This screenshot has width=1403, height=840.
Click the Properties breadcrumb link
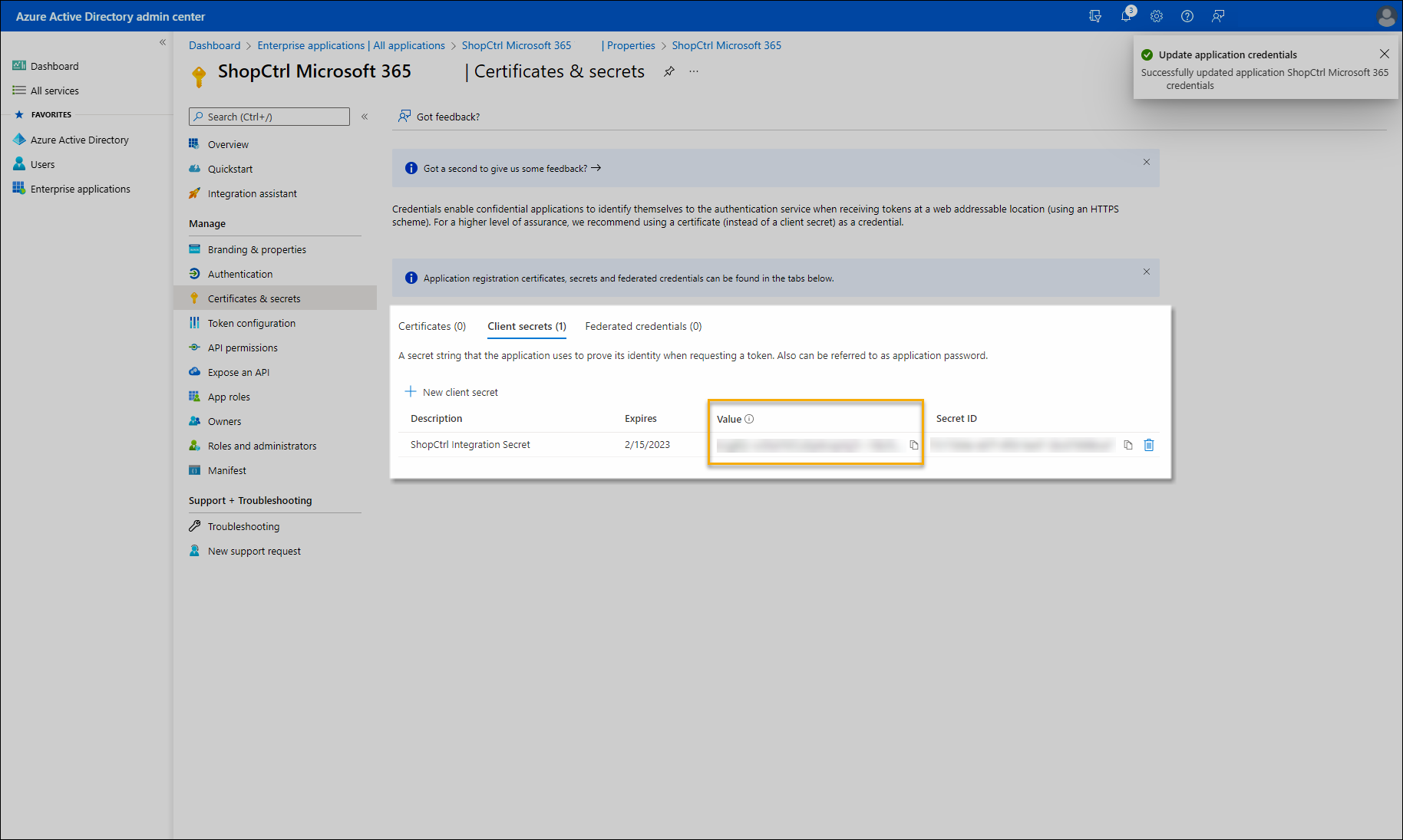tap(631, 45)
